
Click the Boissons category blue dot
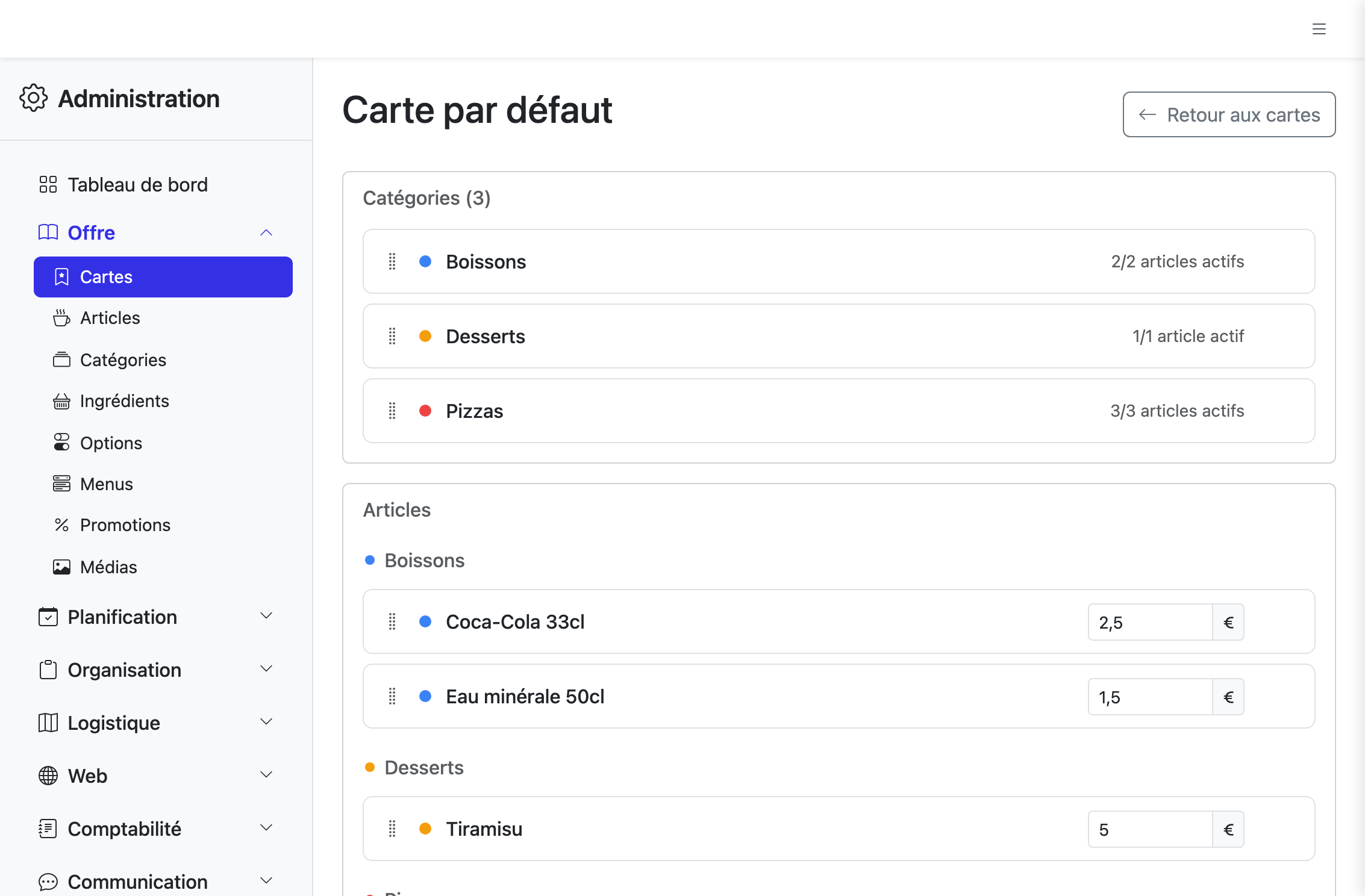pyautogui.click(x=425, y=261)
